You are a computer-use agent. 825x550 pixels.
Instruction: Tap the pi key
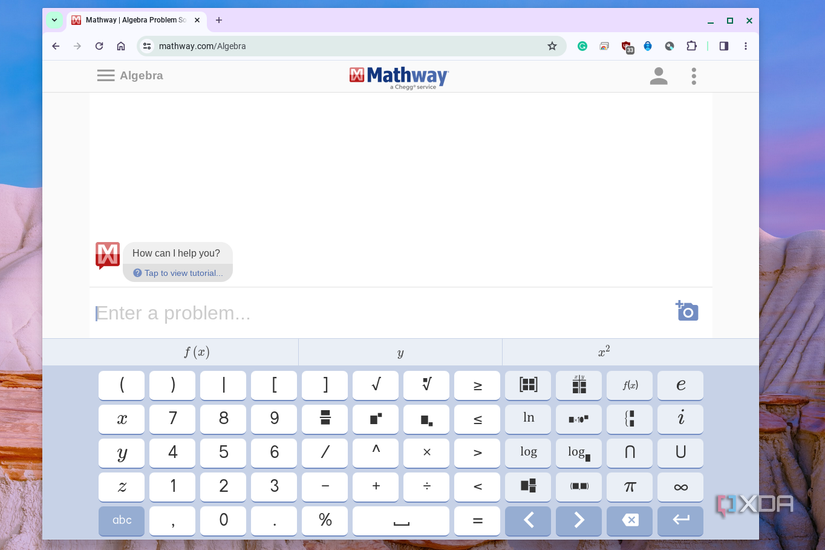click(630, 486)
